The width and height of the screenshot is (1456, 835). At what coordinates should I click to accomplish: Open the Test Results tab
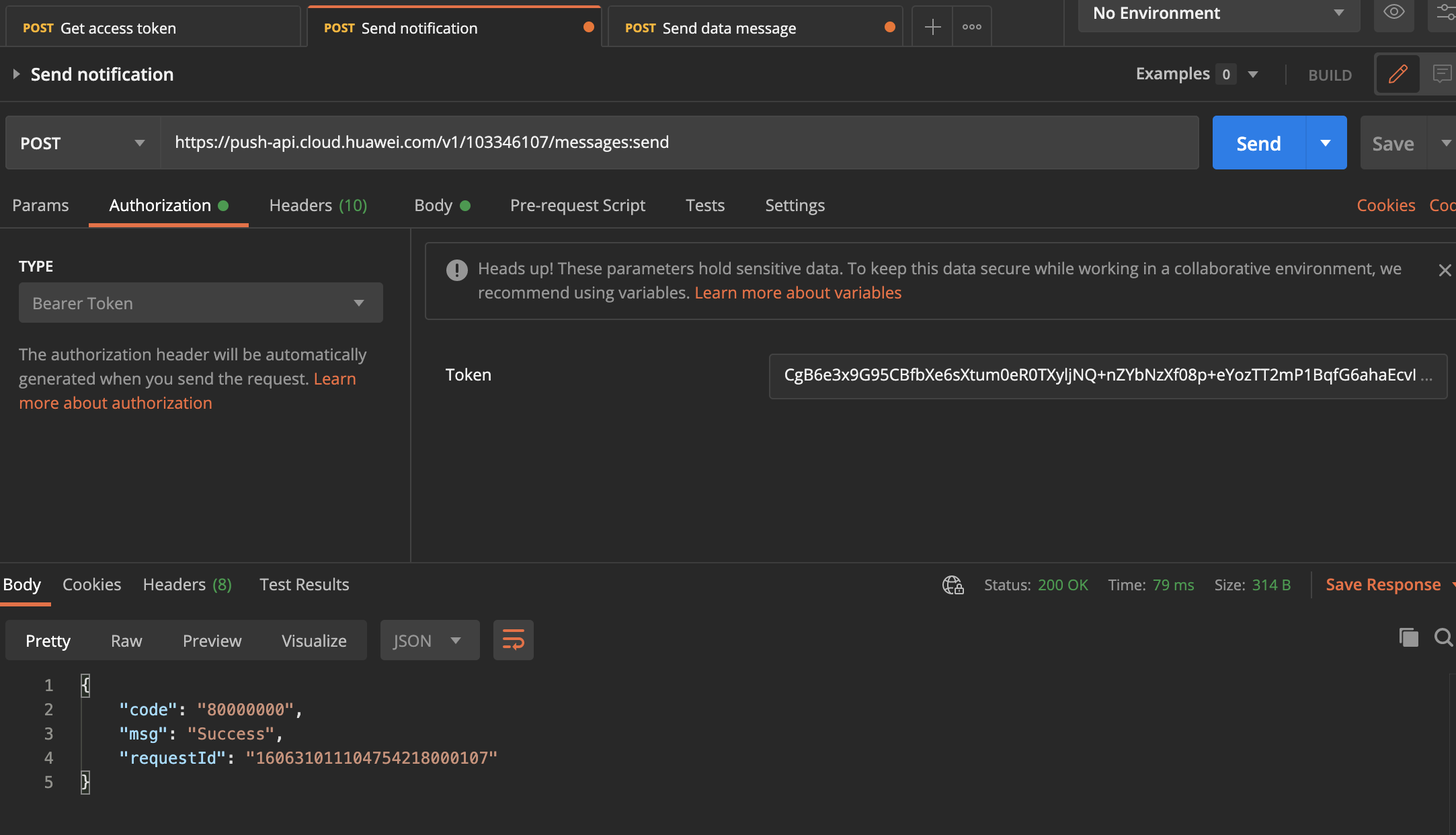coord(304,584)
